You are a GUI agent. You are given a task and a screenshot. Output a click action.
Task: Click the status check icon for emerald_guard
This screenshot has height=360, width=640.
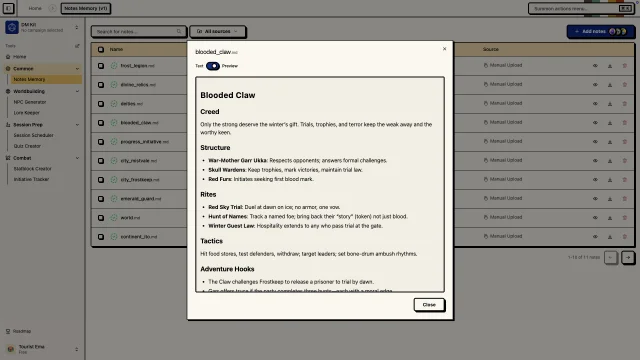(114, 199)
